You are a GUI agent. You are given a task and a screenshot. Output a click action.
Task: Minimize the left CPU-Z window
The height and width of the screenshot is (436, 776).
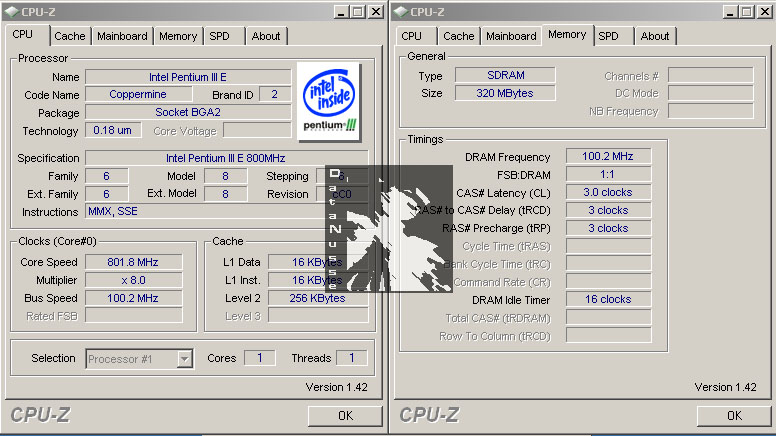coord(340,12)
